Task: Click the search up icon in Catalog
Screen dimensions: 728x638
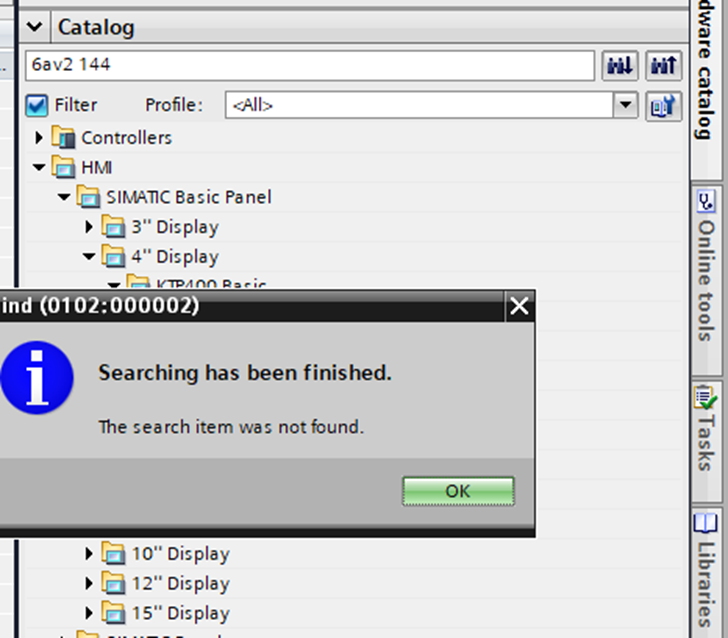Action: (x=663, y=65)
